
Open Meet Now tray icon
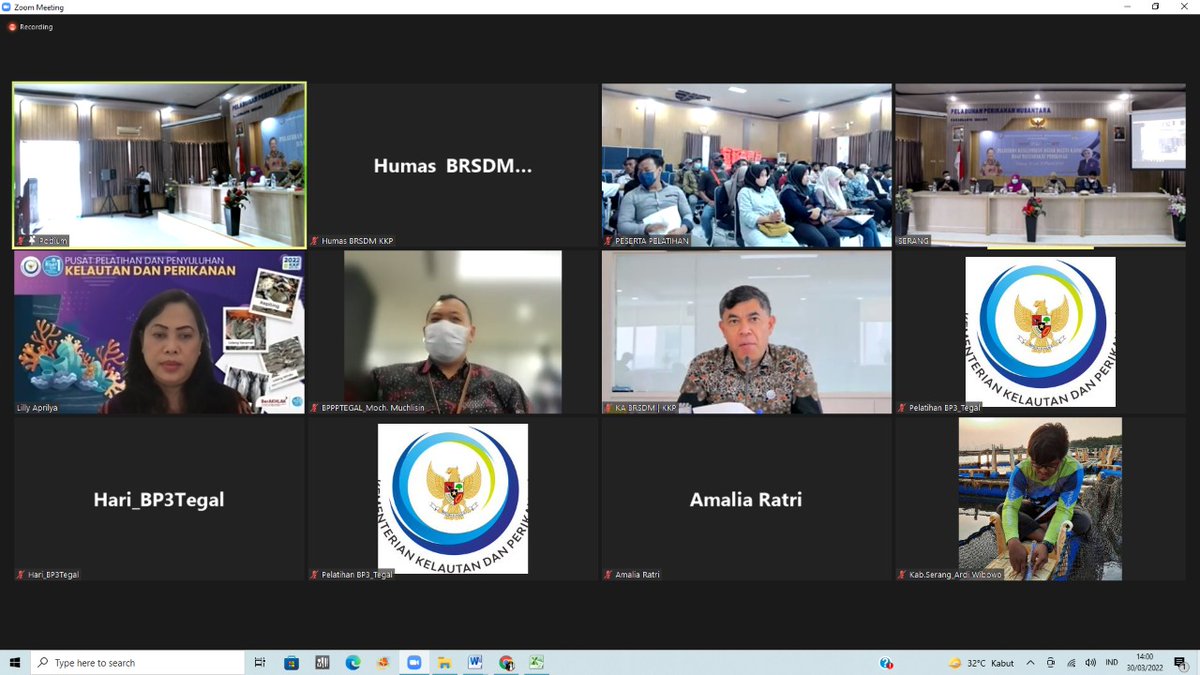(x=1050, y=663)
